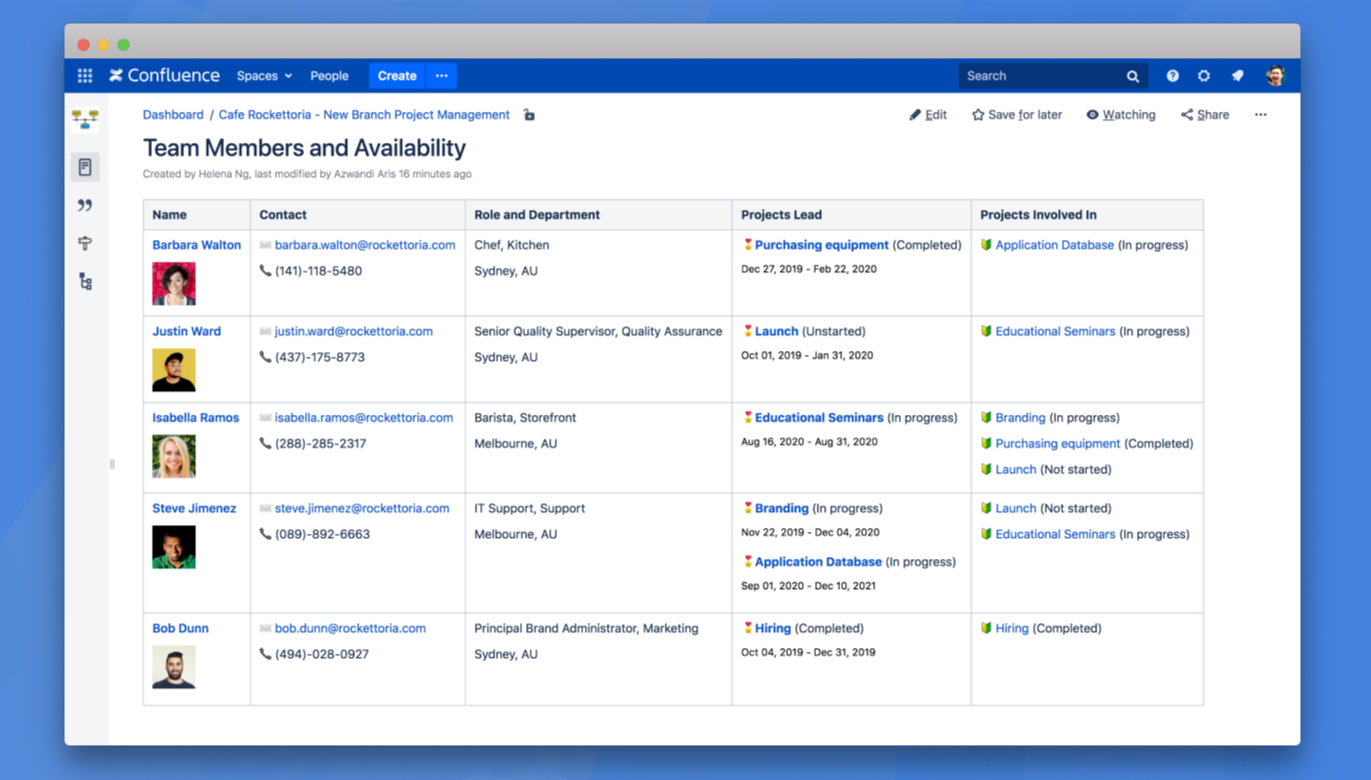Open the Blog quote icon in sidebar
The width and height of the screenshot is (1371, 780).
pyautogui.click(x=85, y=205)
